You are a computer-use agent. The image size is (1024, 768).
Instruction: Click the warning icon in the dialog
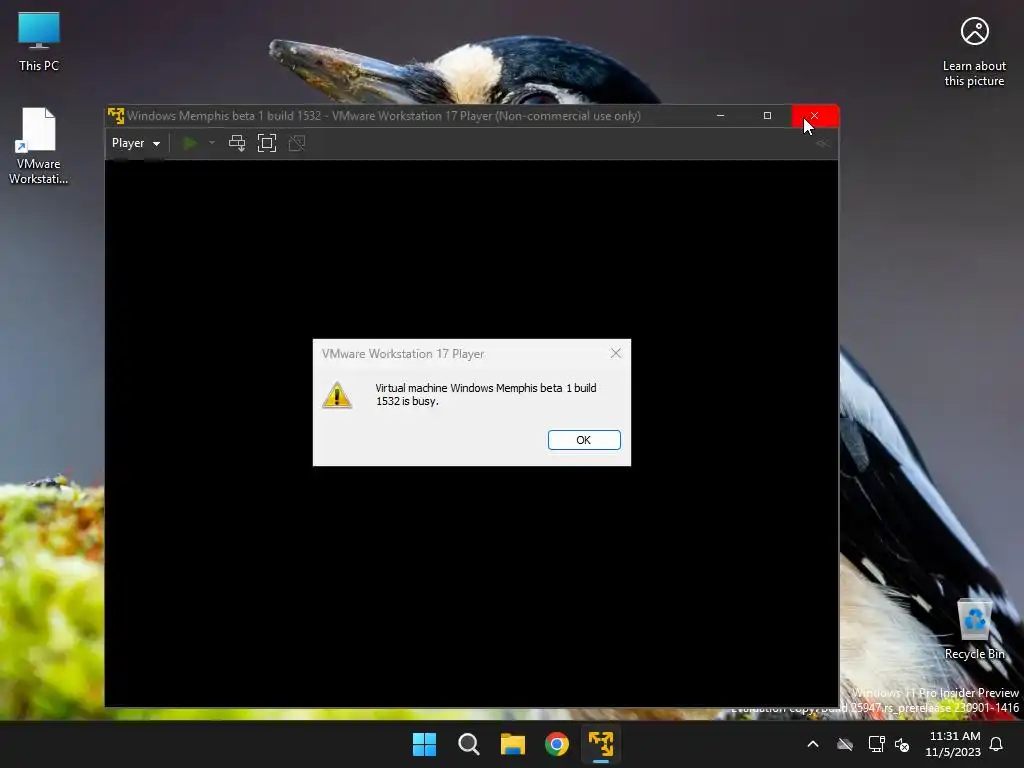337,395
